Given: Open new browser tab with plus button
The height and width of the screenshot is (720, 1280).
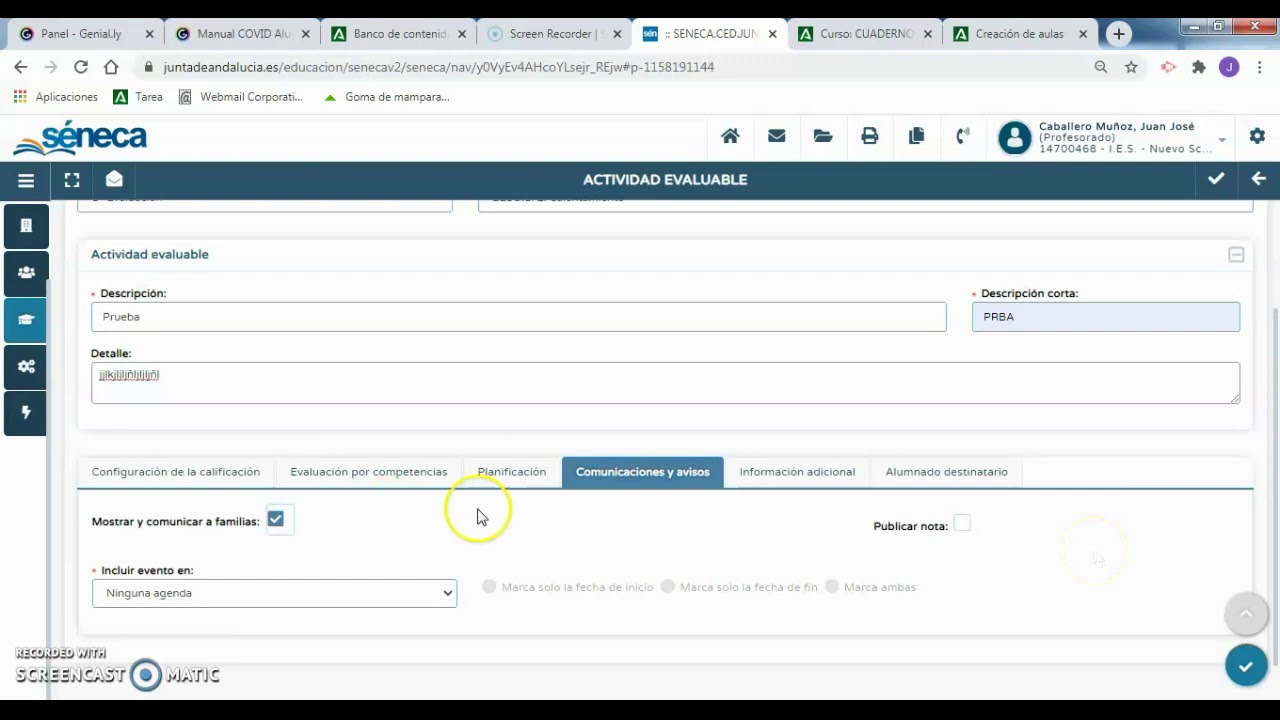Looking at the screenshot, I should coord(1119,34).
